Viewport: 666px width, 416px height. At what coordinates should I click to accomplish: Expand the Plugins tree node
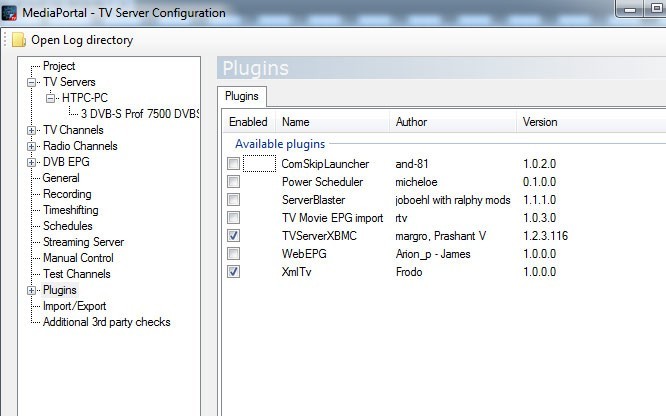coord(33,290)
